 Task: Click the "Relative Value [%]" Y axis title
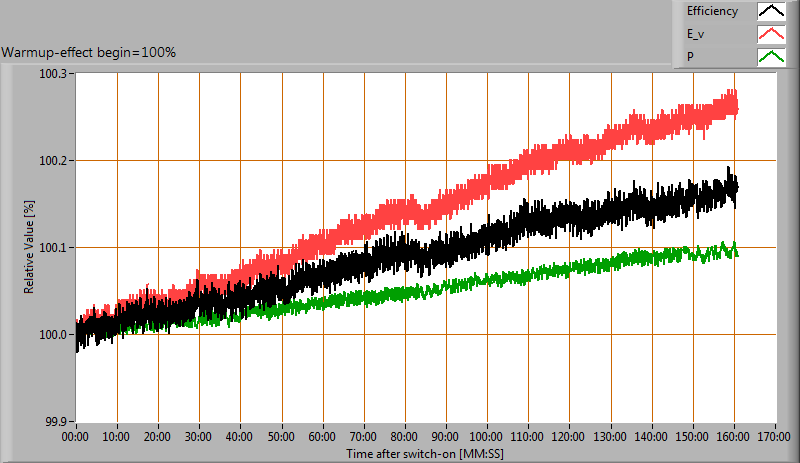click(x=30, y=247)
